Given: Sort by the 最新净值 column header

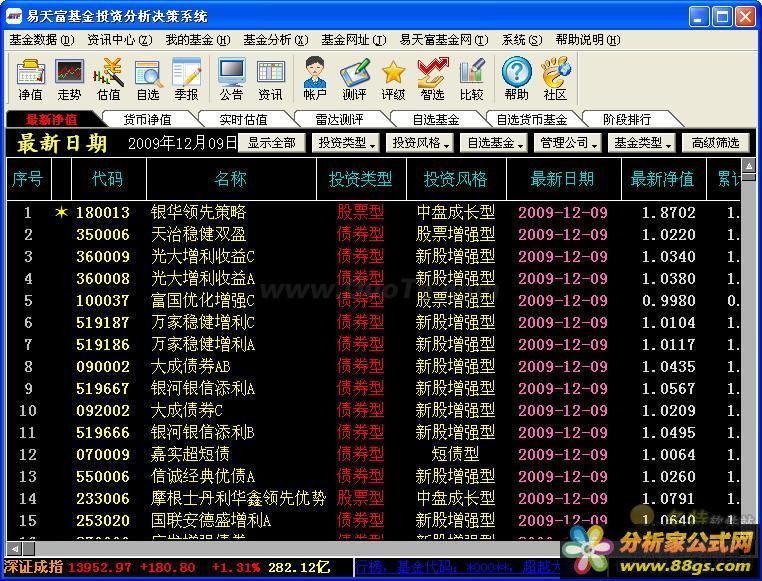Looking at the screenshot, I should (x=663, y=179).
